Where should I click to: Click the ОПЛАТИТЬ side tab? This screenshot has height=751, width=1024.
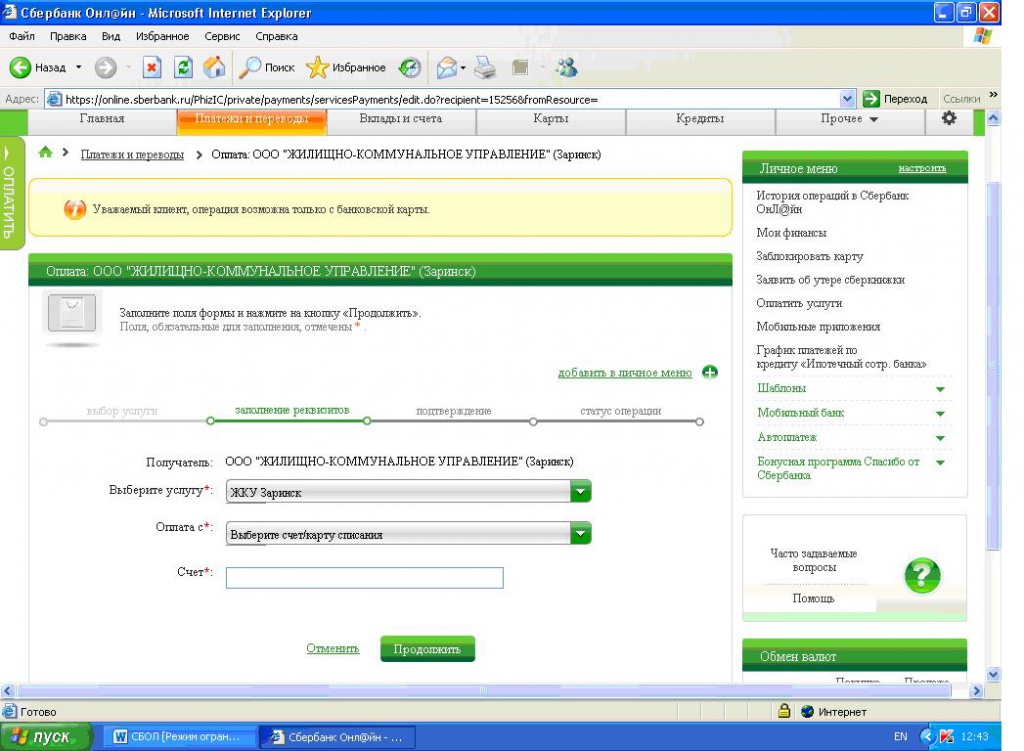tap(10, 193)
